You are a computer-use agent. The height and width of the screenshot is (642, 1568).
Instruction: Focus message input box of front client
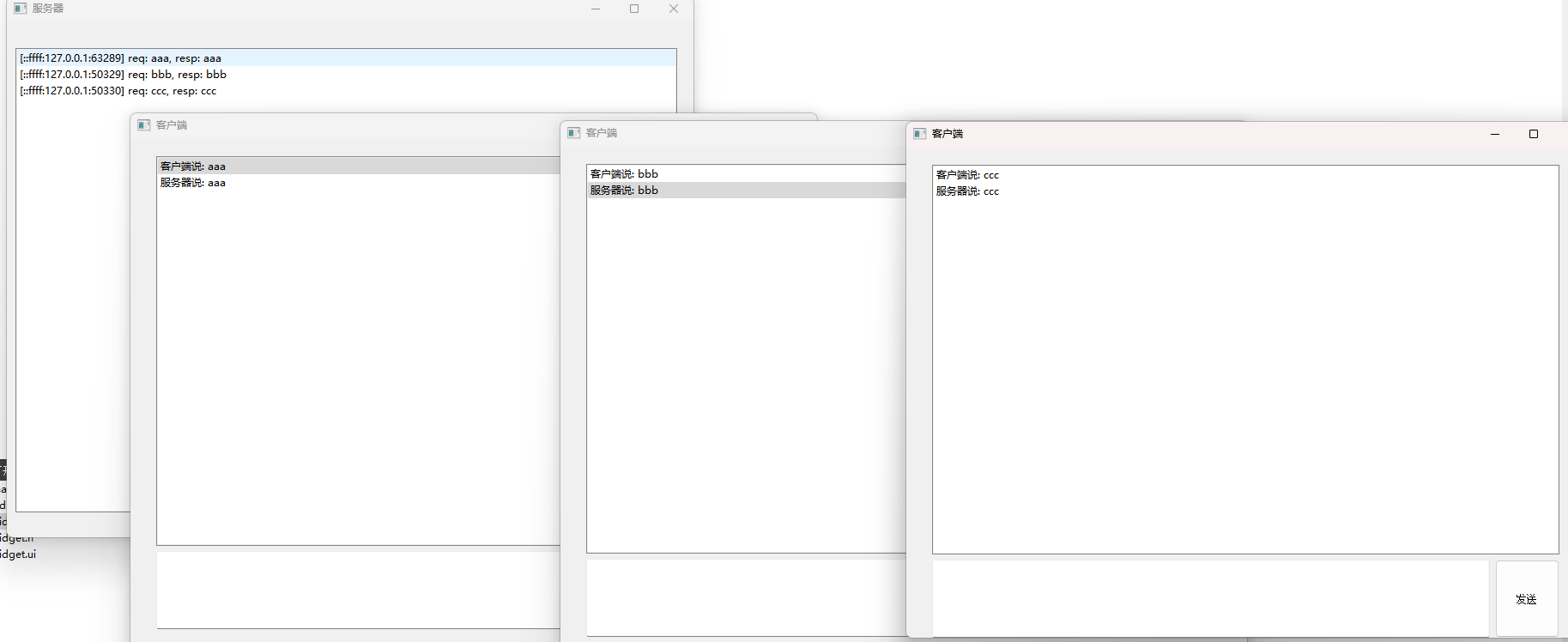[1210, 598]
